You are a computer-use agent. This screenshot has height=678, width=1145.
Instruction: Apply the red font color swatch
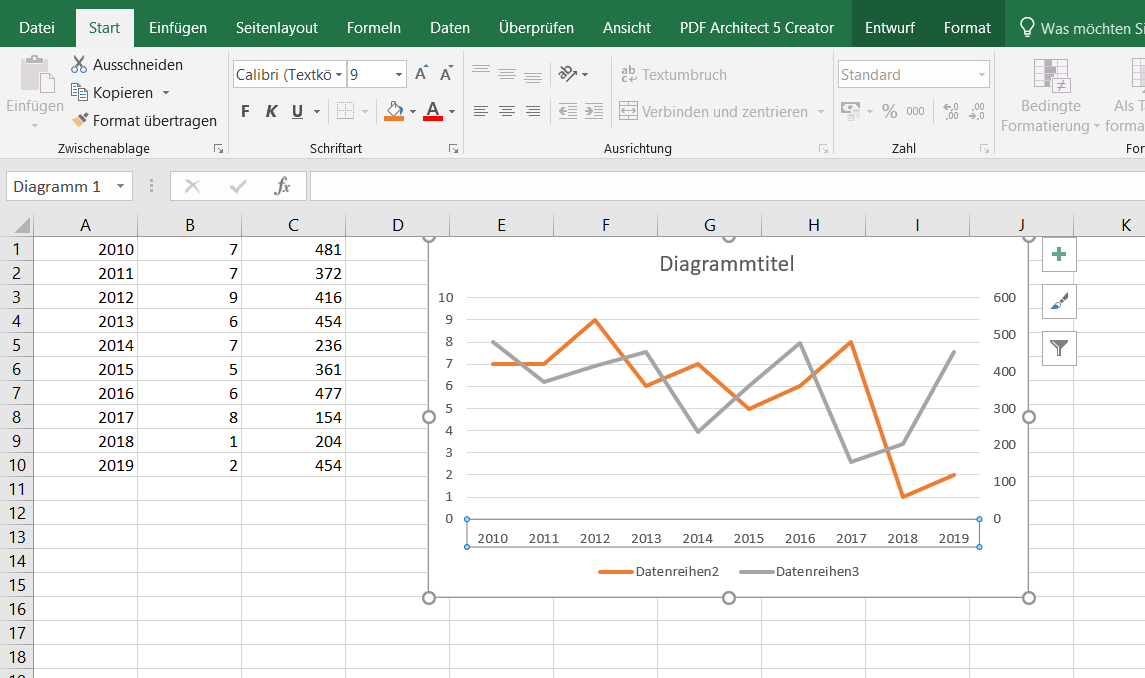pos(433,111)
